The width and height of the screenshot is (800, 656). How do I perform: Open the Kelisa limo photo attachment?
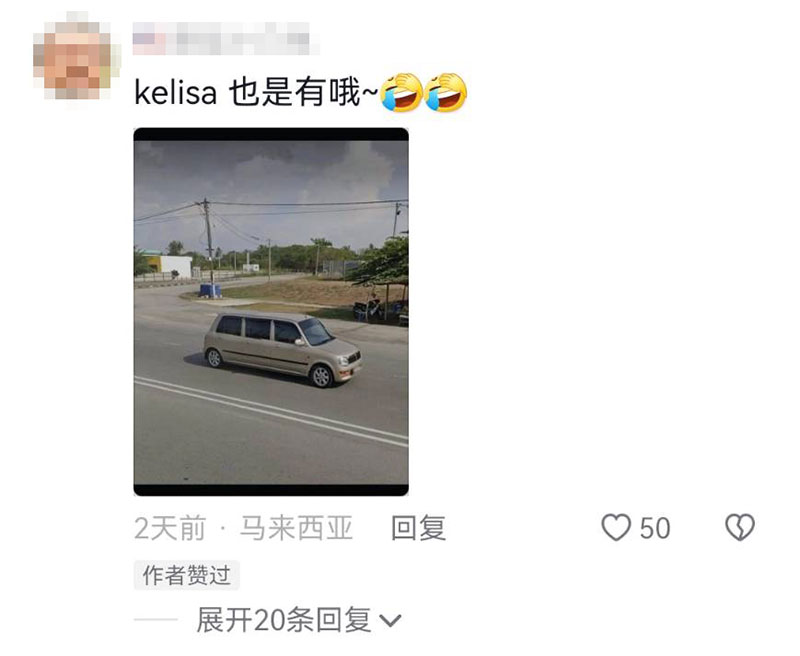pyautogui.click(x=271, y=312)
